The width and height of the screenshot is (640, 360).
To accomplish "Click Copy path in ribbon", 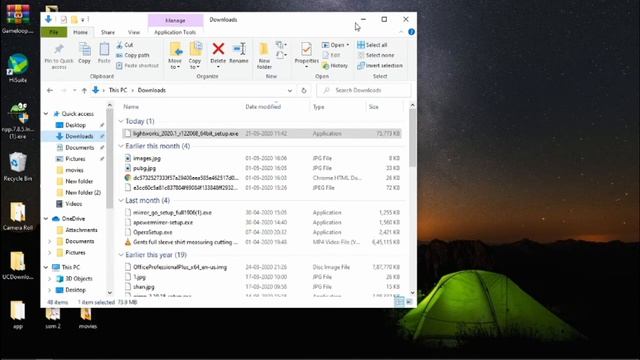I will [x=133, y=55].
